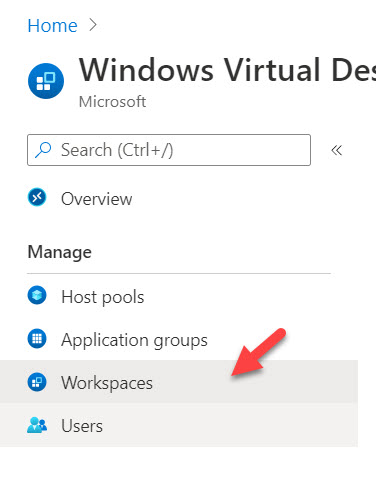Click the Users people icon
Viewport: 376px width, 491px height.
click(37, 425)
